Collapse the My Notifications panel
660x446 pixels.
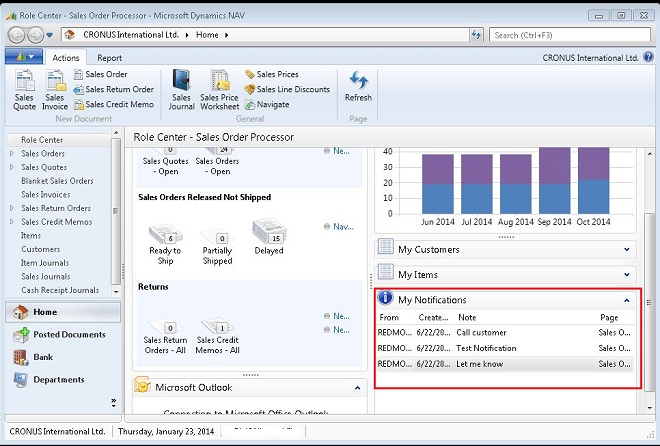tap(626, 299)
